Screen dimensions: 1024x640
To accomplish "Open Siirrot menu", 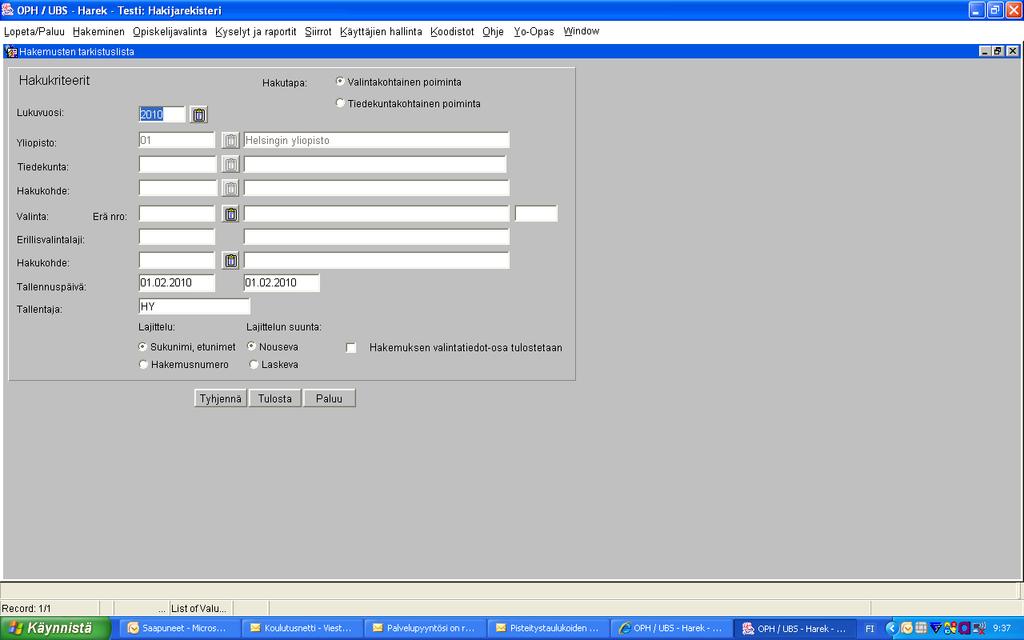I will click(318, 31).
